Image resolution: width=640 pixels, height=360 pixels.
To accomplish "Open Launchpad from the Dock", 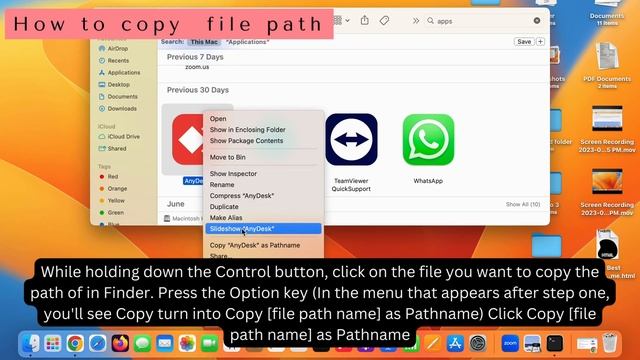I will [53, 344].
